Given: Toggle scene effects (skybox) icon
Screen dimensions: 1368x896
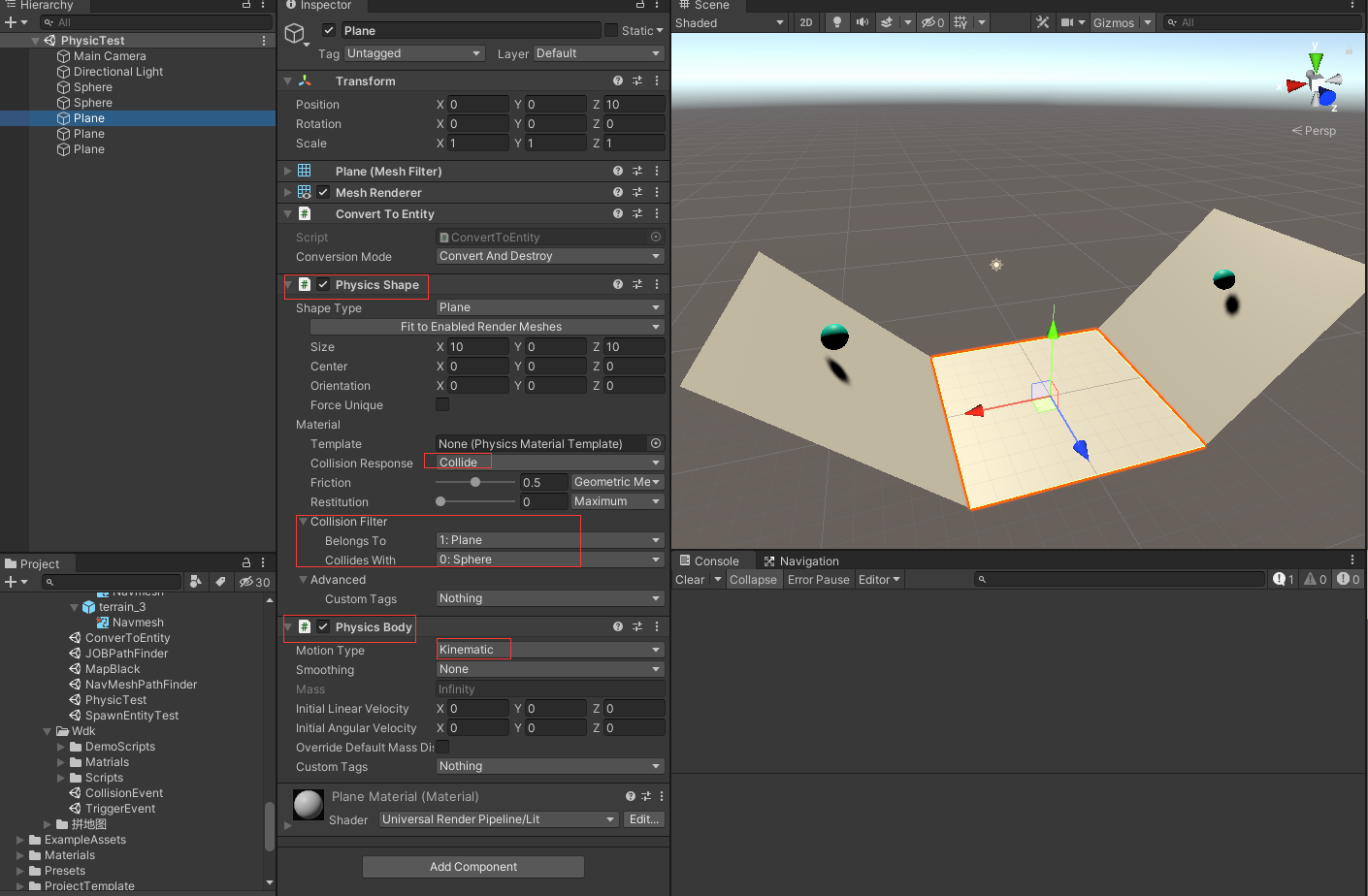Looking at the screenshot, I should (887, 22).
